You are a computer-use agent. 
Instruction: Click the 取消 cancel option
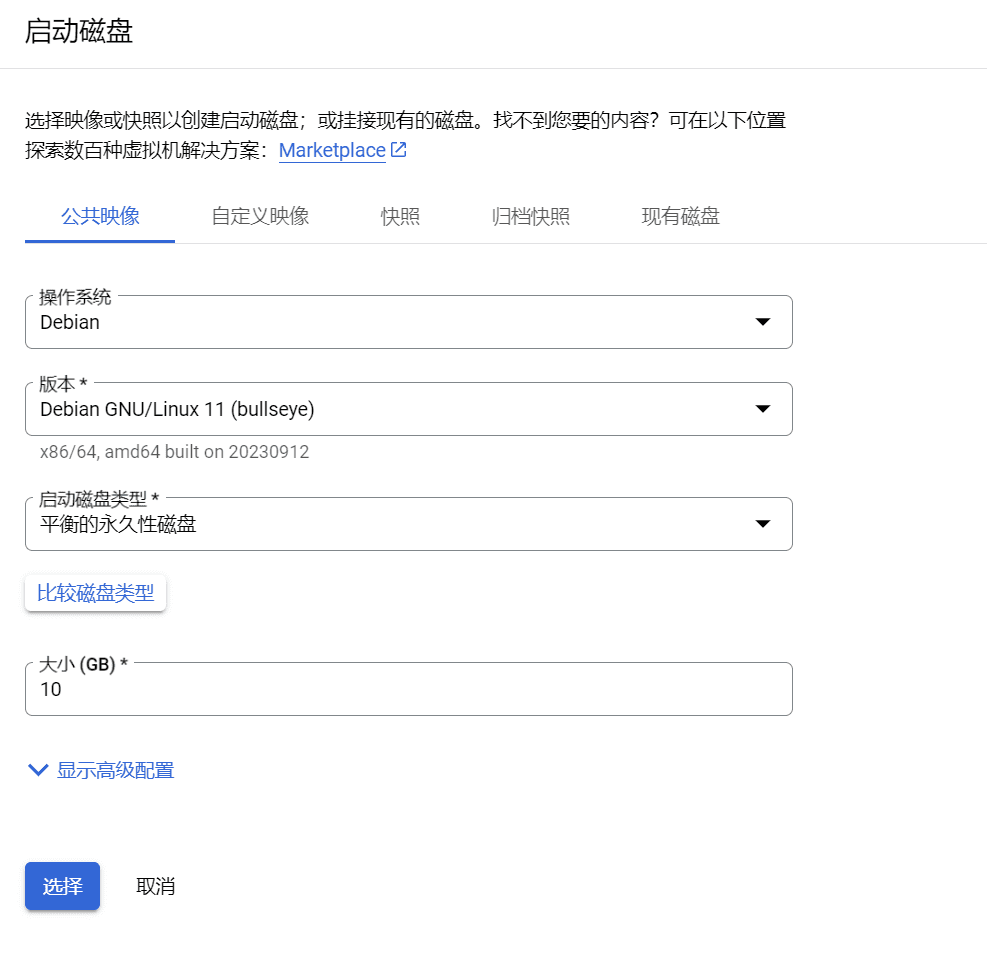tap(155, 886)
